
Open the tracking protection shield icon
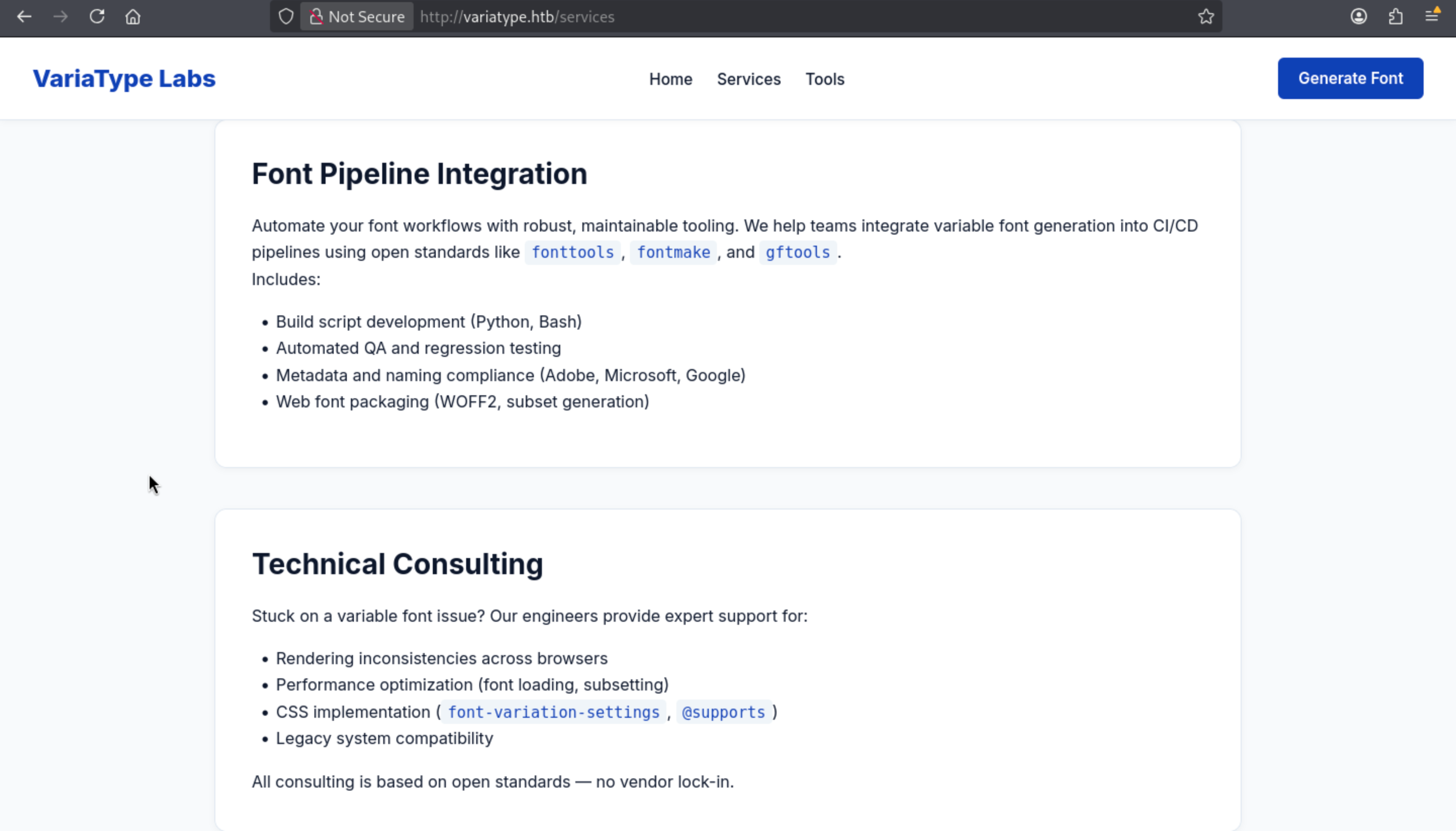[x=286, y=17]
